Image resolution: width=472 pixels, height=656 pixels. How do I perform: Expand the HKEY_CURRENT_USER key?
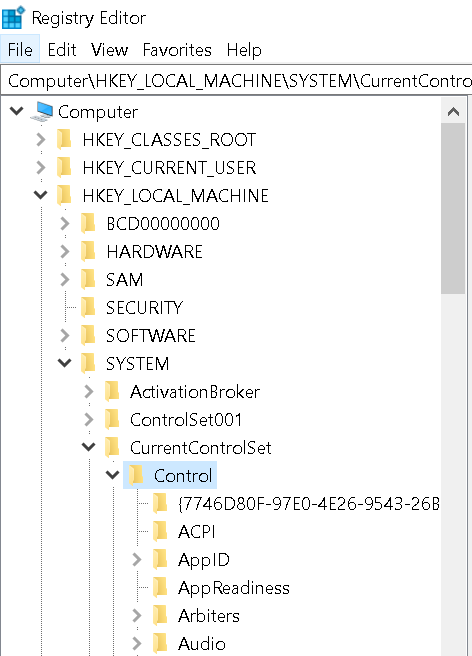pyautogui.click(x=41, y=167)
